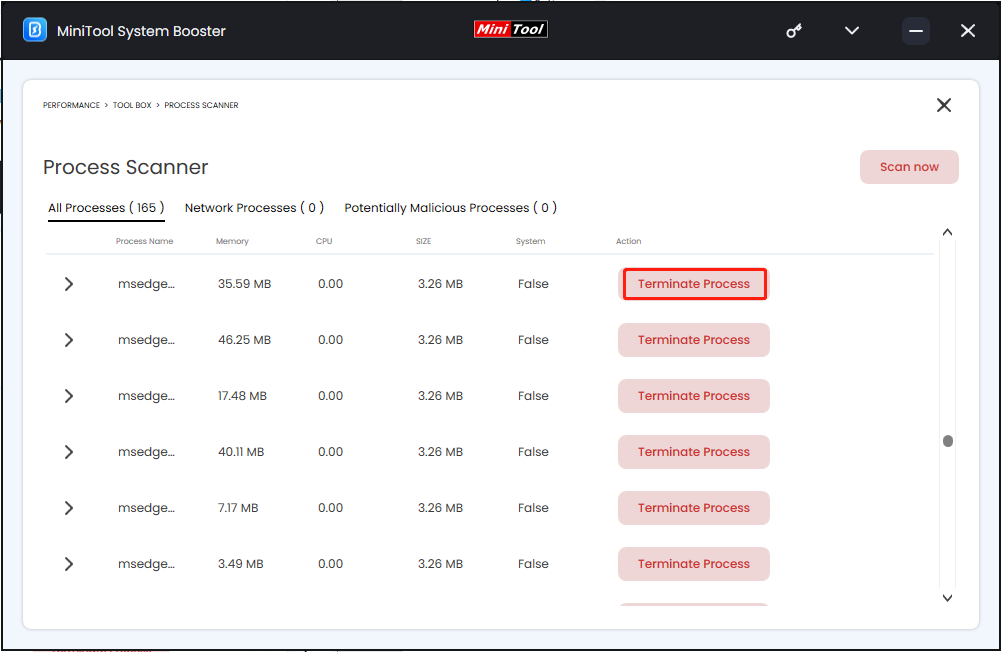Viewport: 1001px width, 652px height.
Task: Click msedge name in the 35.59 MB row
Action: click(x=146, y=284)
